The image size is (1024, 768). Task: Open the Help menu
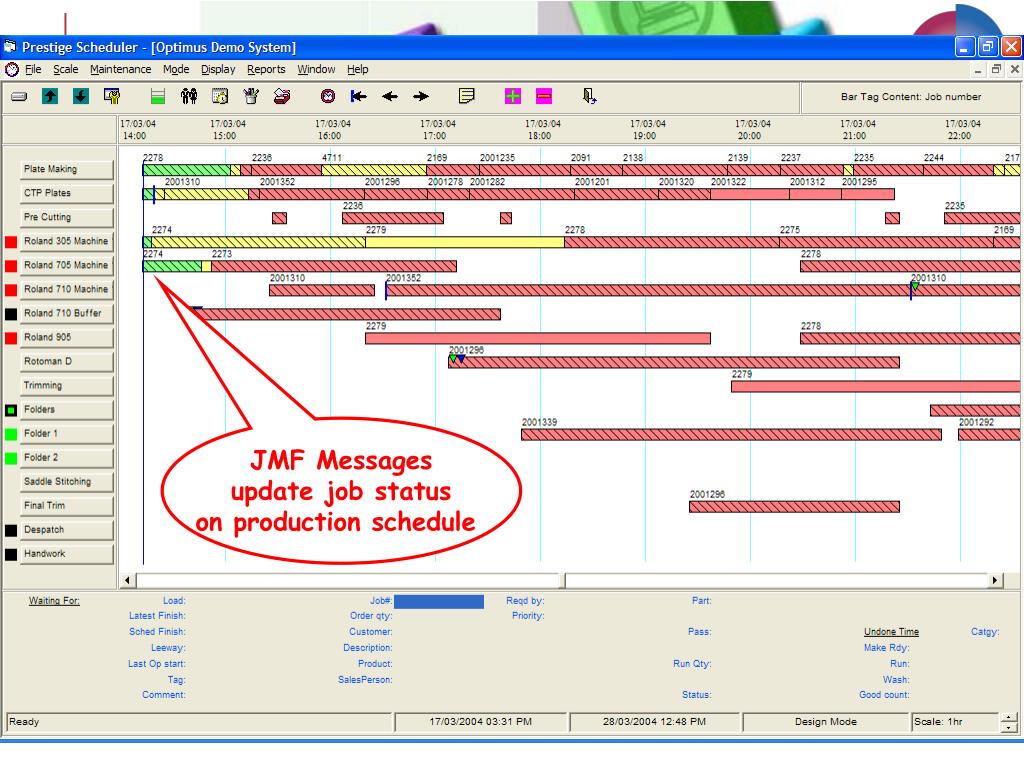tap(357, 69)
